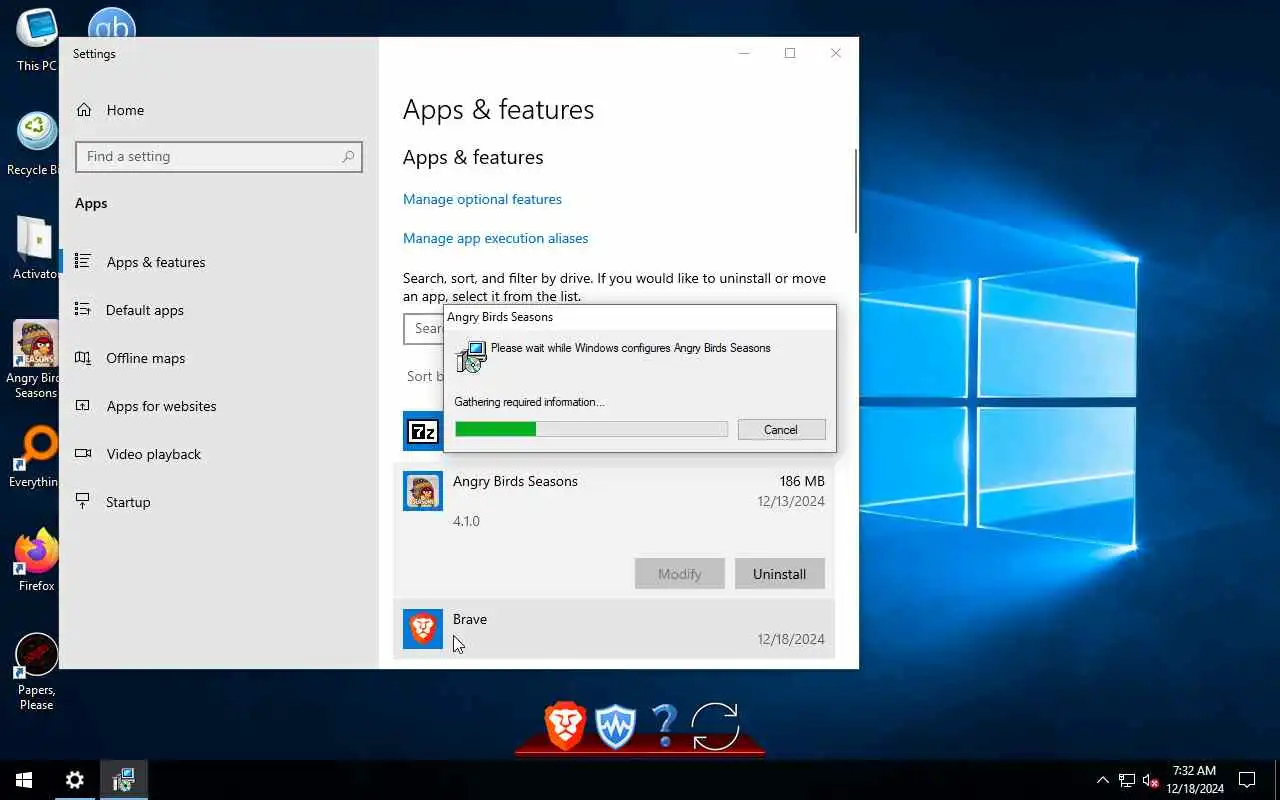Open the Papers, Please desktop shortcut
The width and height of the screenshot is (1280, 800).
click(x=36, y=672)
